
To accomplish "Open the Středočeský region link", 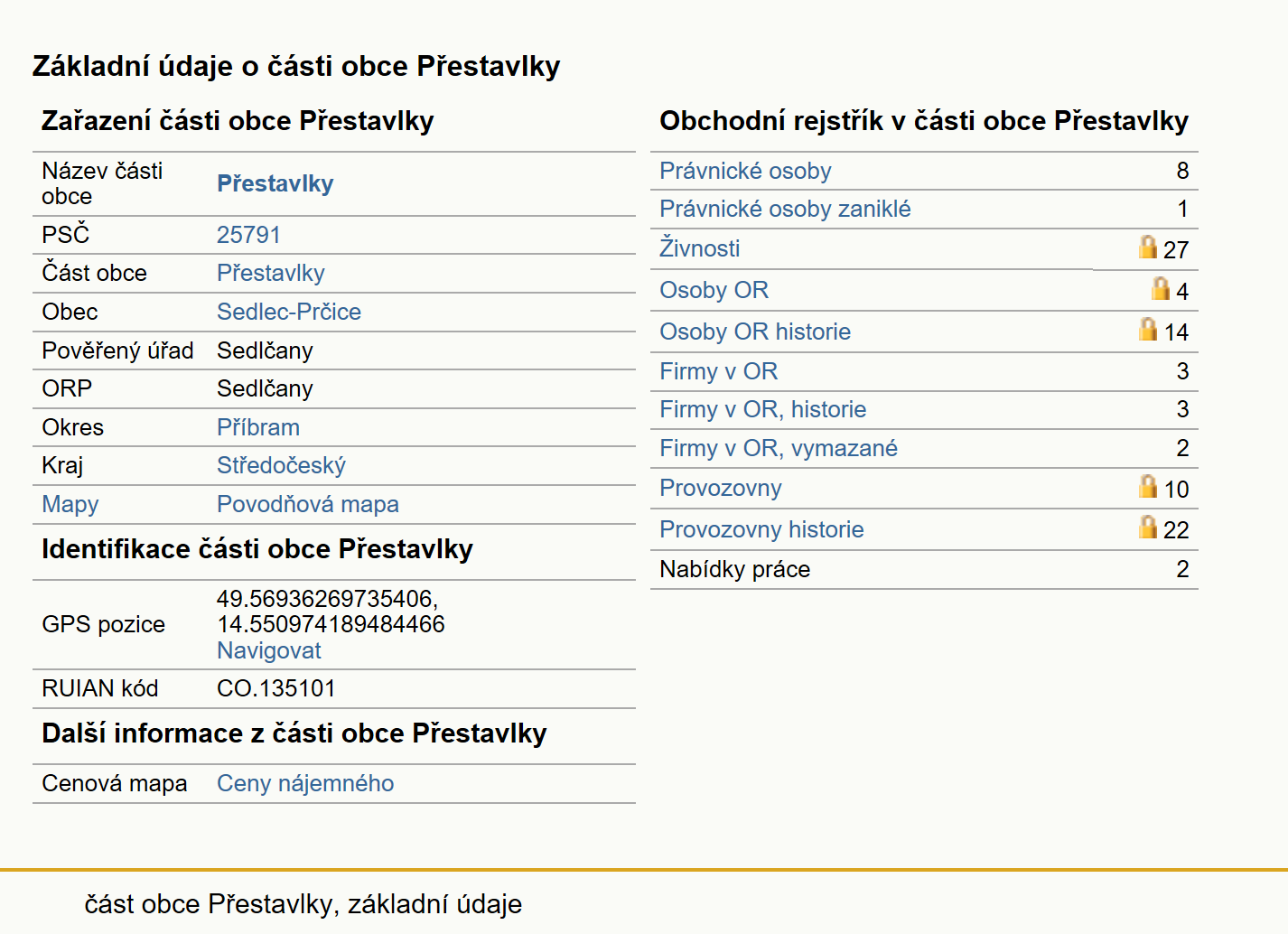I will coord(281,465).
